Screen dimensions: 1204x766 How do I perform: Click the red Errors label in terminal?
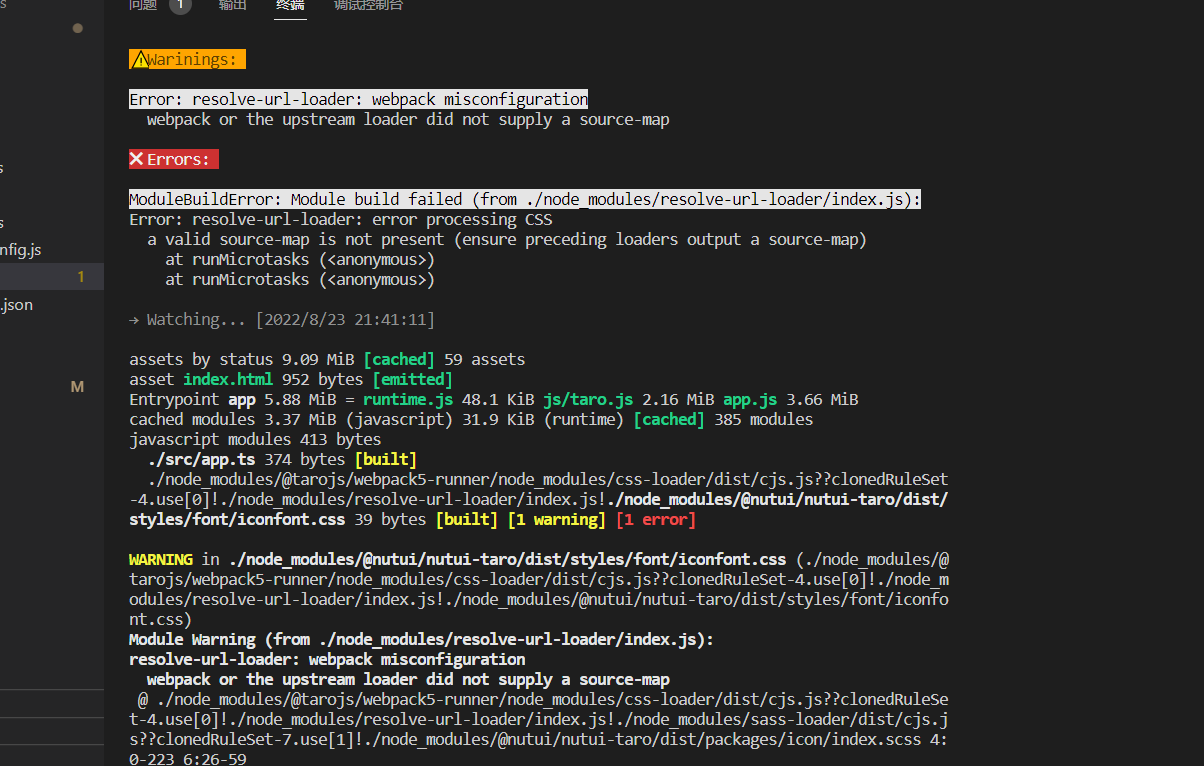[x=173, y=159]
